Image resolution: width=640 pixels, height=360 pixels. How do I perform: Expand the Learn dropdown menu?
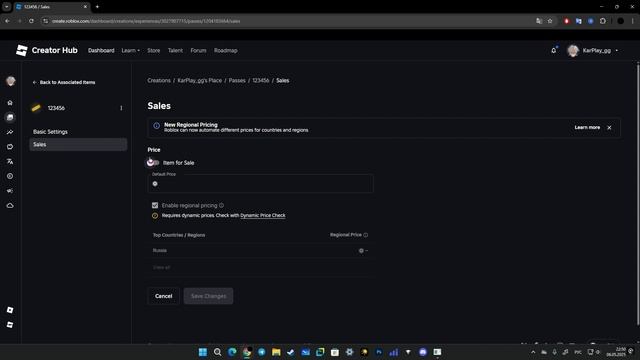(131, 51)
